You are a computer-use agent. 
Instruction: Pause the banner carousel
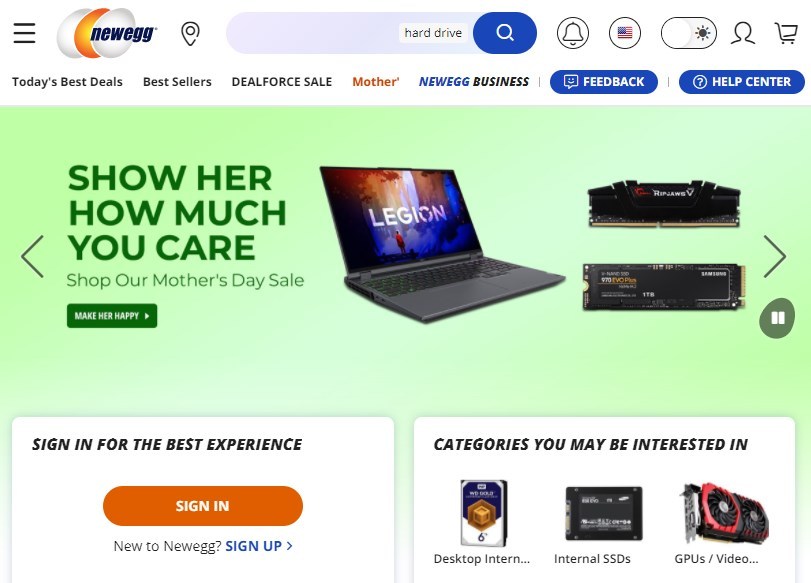coord(777,318)
